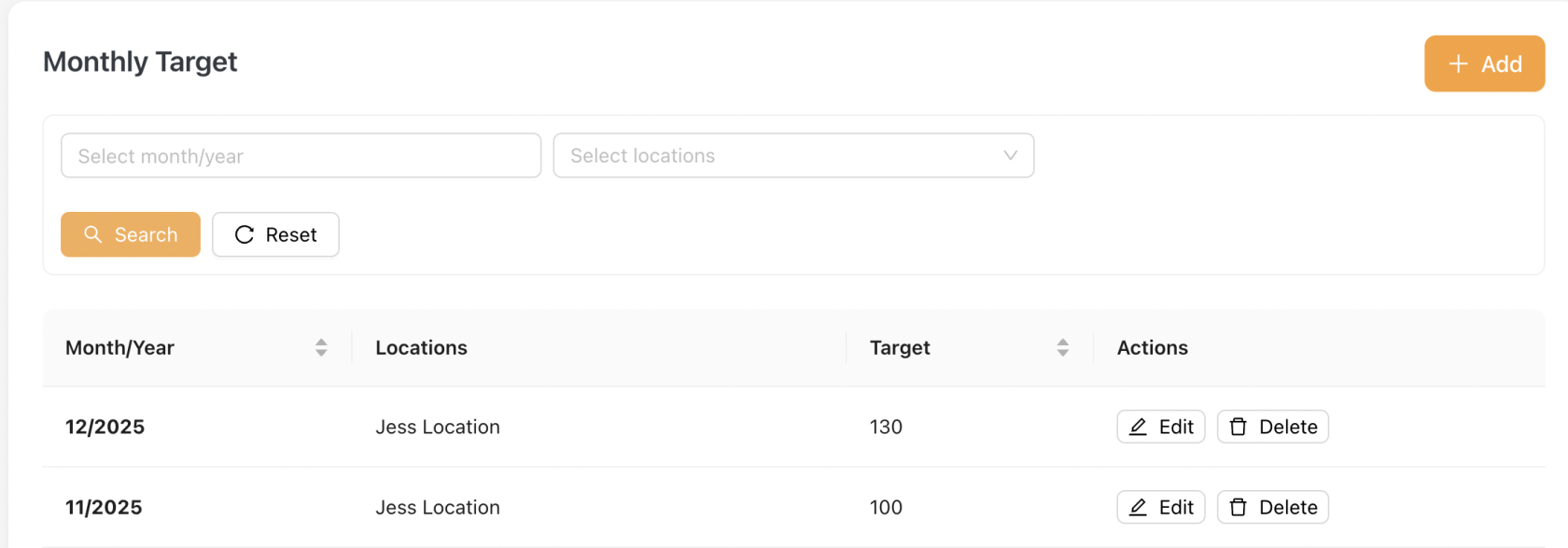Click the magnifier icon in Search button

click(x=92, y=234)
